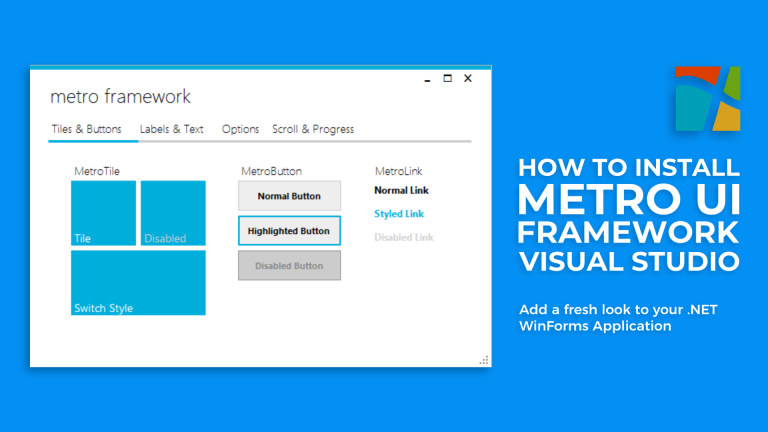Click the Tile metro tile
The width and height of the screenshot is (768, 432).
103,213
